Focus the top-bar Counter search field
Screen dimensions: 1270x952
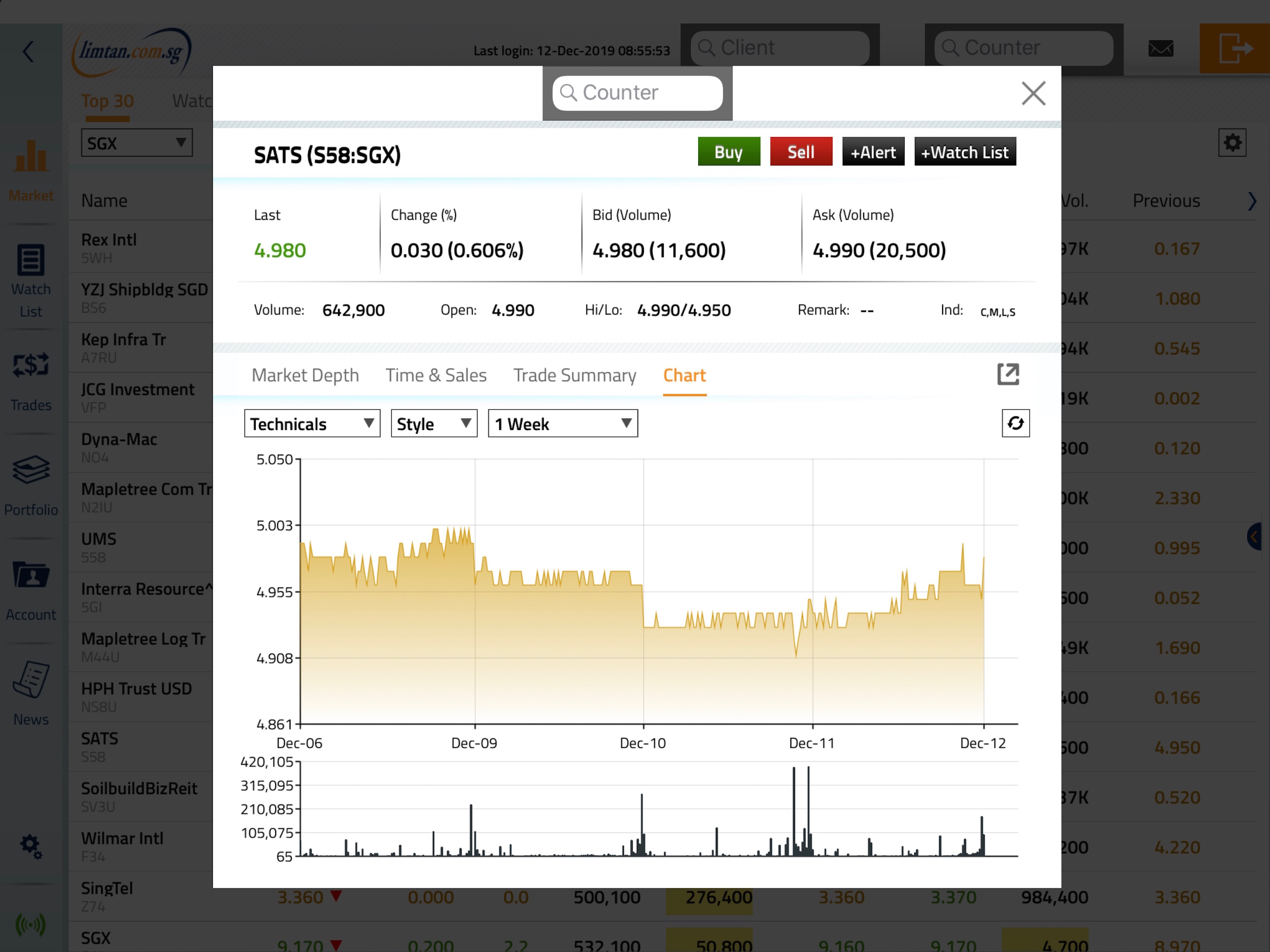click(1024, 48)
